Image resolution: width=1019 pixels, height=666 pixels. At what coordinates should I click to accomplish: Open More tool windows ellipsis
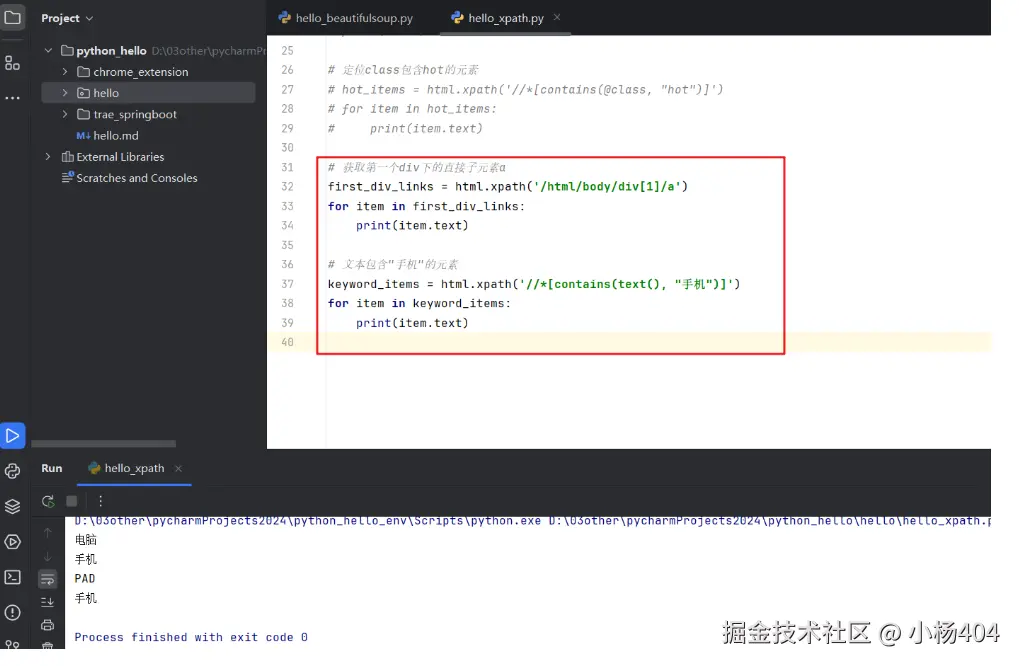12,98
